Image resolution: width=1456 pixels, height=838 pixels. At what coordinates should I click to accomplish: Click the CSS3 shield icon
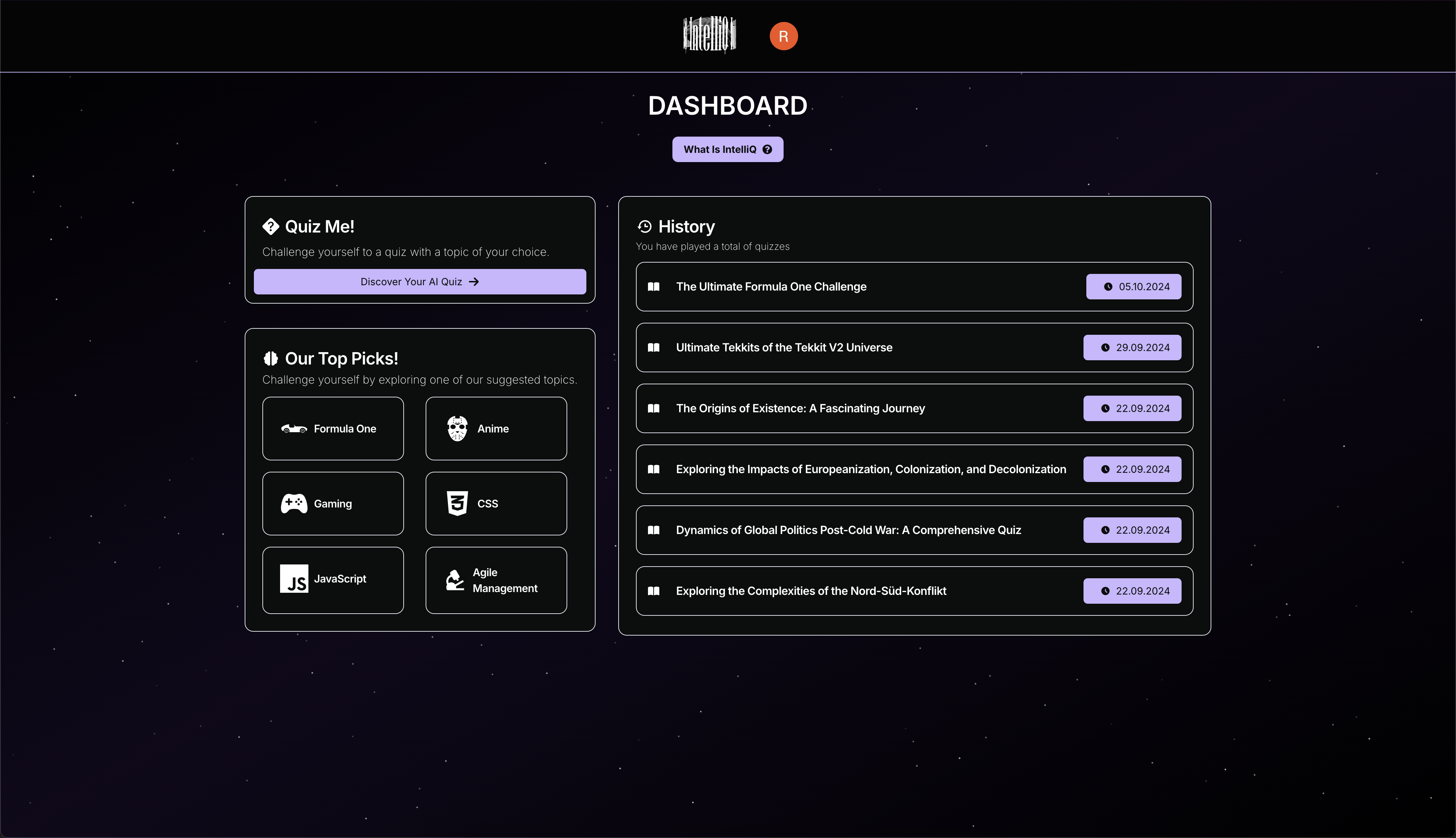(457, 504)
